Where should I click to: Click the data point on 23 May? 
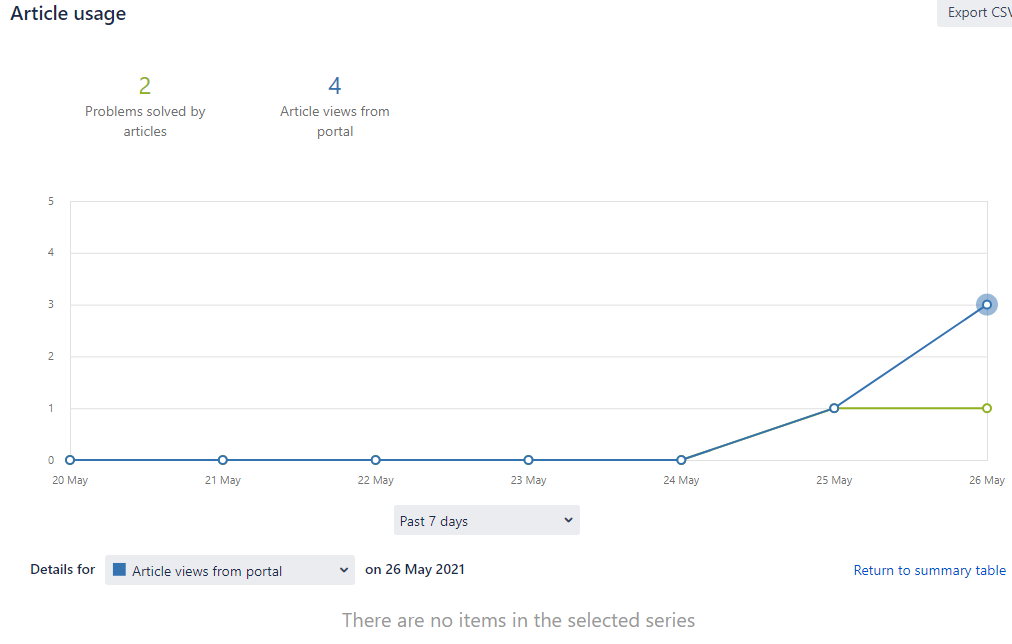click(528, 460)
